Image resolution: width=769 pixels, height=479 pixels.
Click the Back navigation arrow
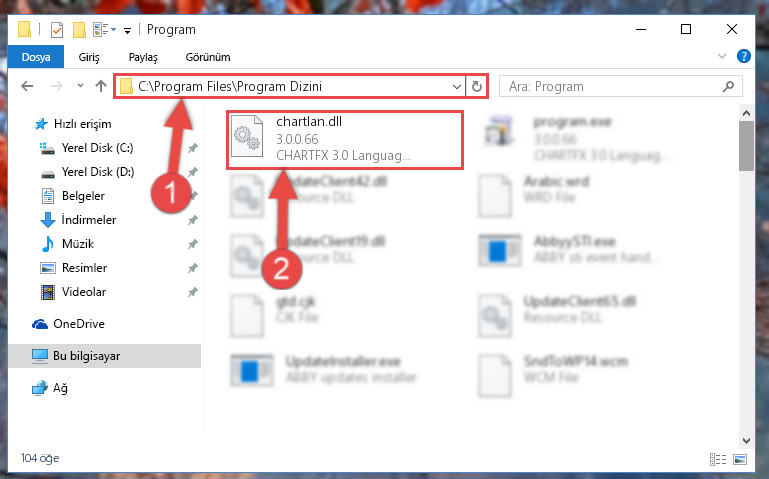tap(27, 86)
